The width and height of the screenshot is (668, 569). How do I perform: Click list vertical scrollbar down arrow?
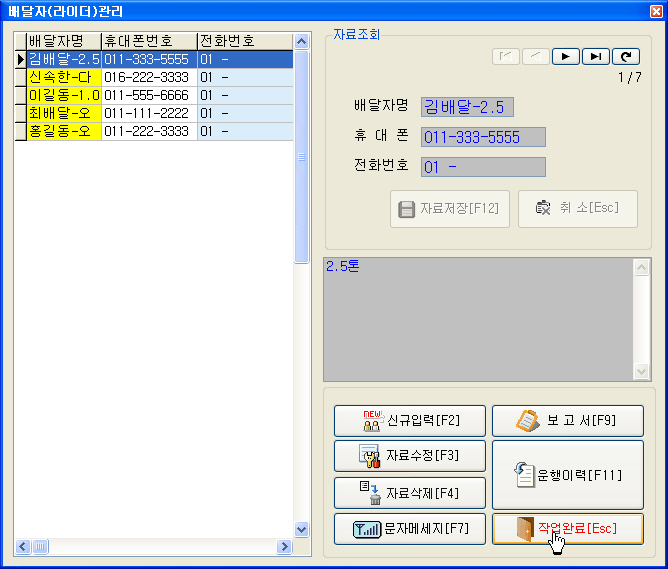(301, 529)
